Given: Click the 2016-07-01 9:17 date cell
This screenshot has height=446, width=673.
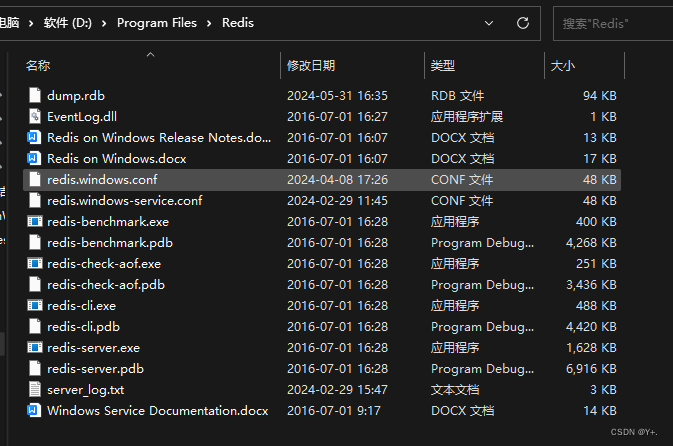Looking at the screenshot, I should (x=334, y=410).
